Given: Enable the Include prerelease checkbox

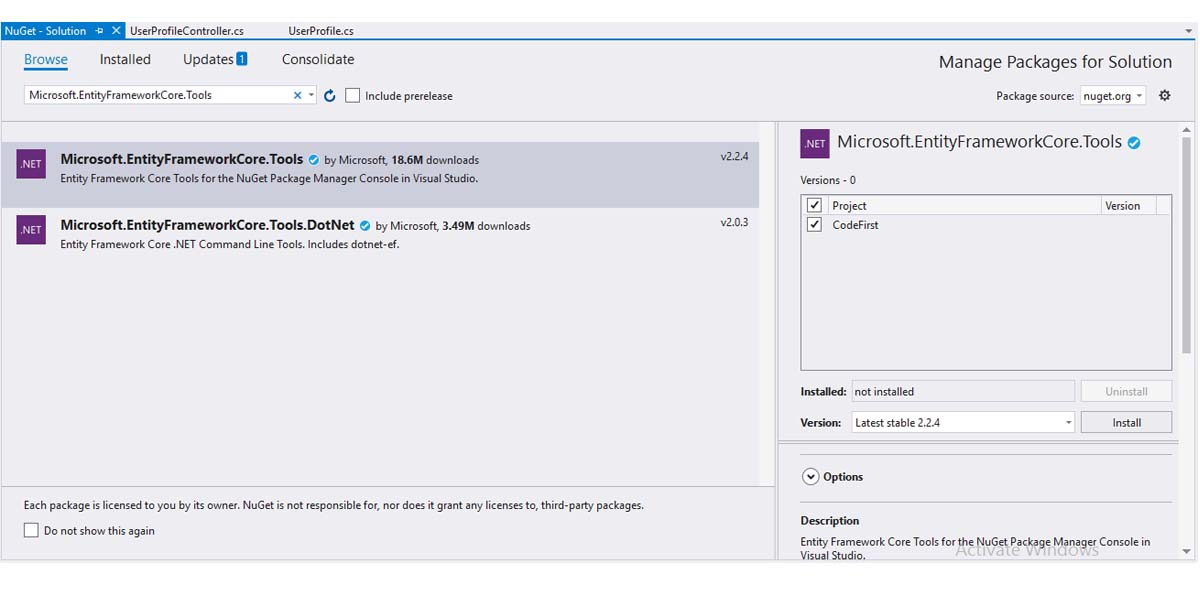Looking at the screenshot, I should tap(353, 96).
